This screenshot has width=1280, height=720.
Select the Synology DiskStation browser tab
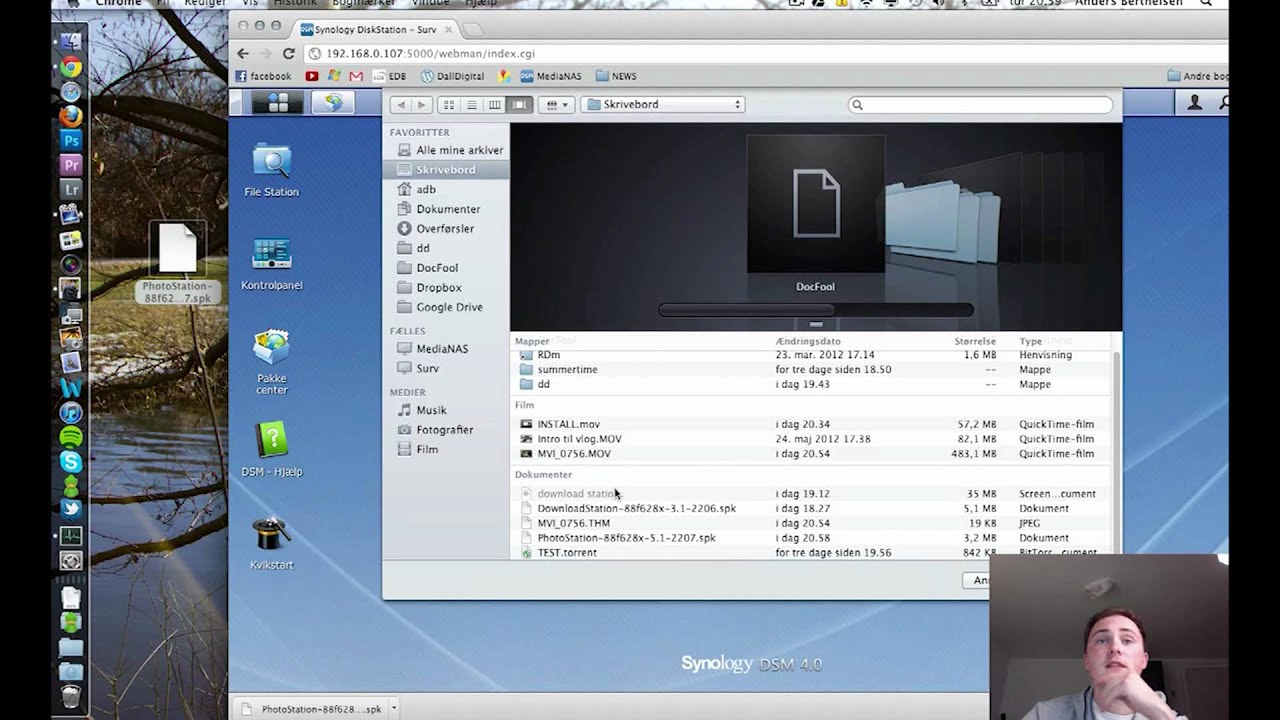[x=375, y=29]
